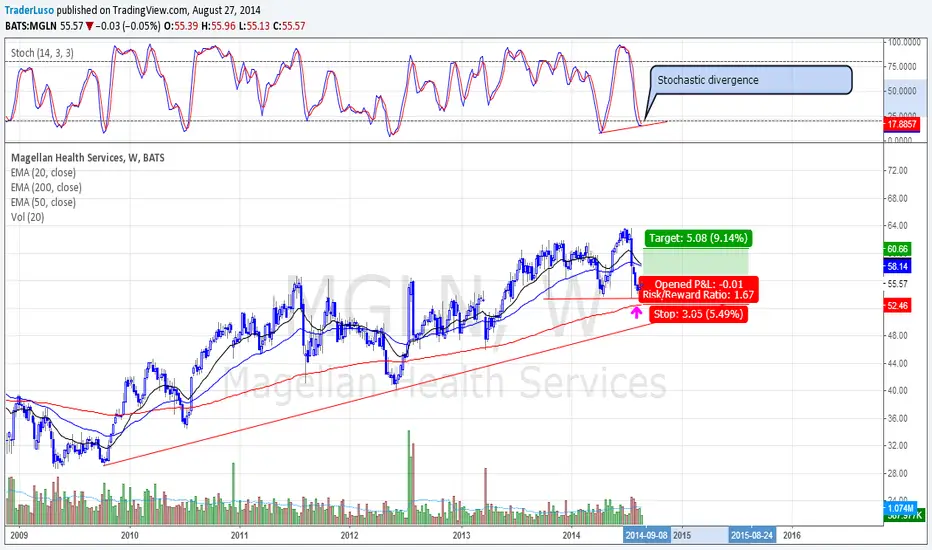
Task: Click the red Stop: 3.05 (5.49%) label
Action: point(698,314)
